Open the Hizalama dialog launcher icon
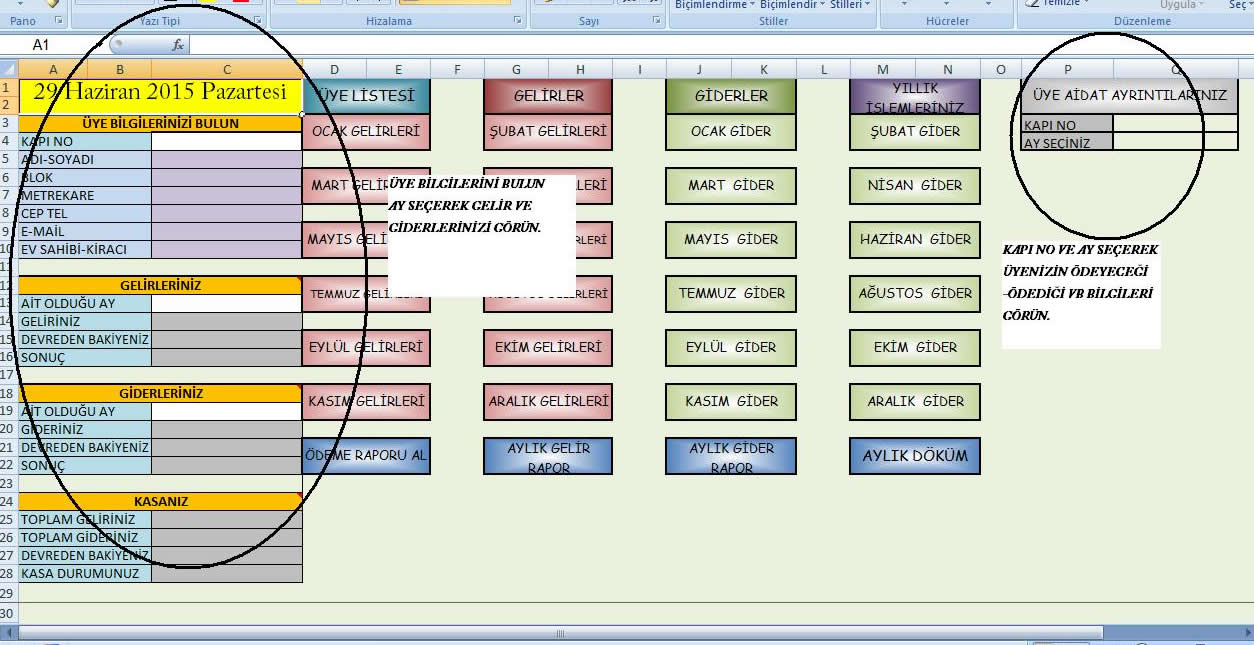Image resolution: width=1254 pixels, height=645 pixels. pyautogui.click(x=518, y=19)
